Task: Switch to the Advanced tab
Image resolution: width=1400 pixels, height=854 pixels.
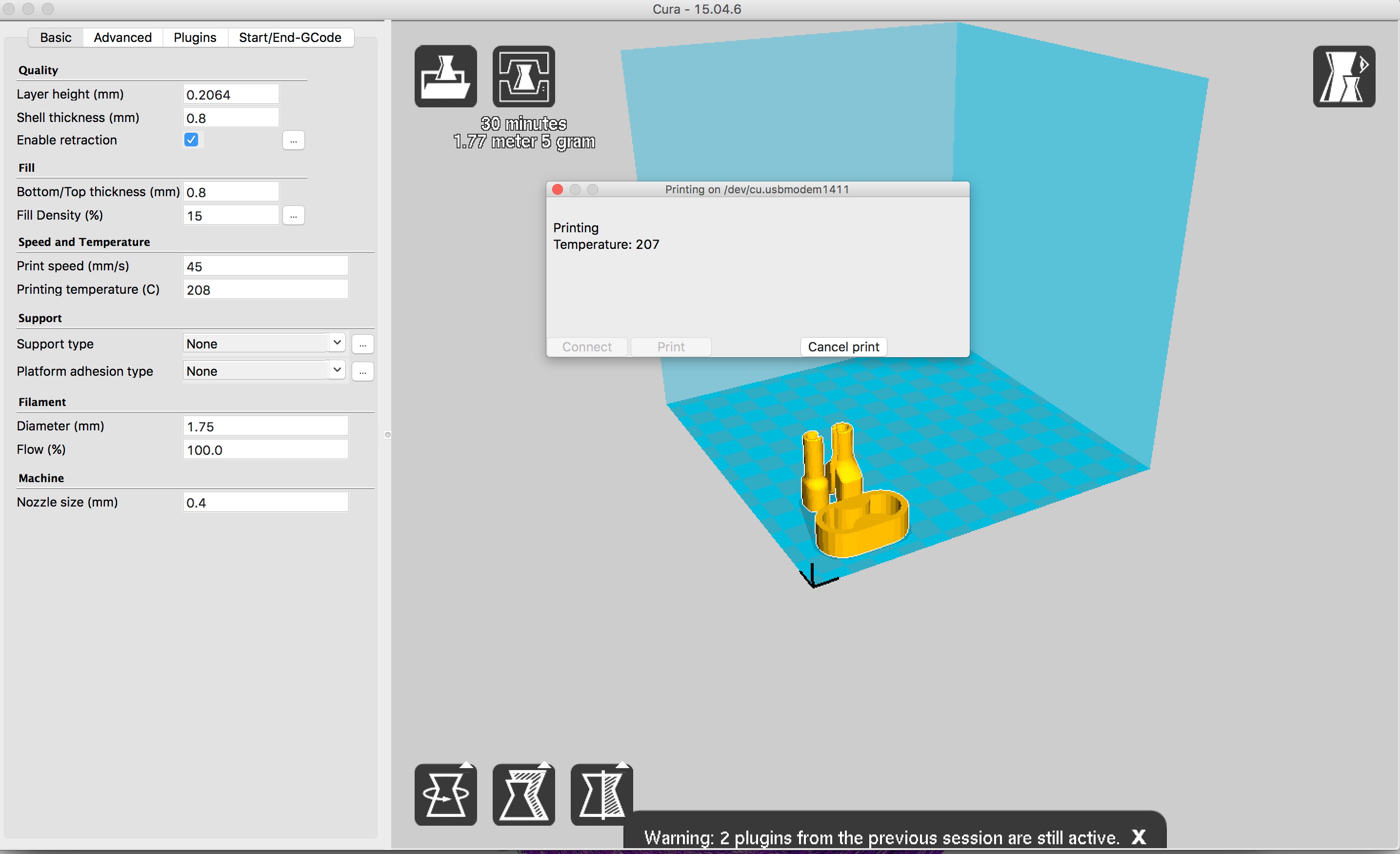Action: coord(121,37)
